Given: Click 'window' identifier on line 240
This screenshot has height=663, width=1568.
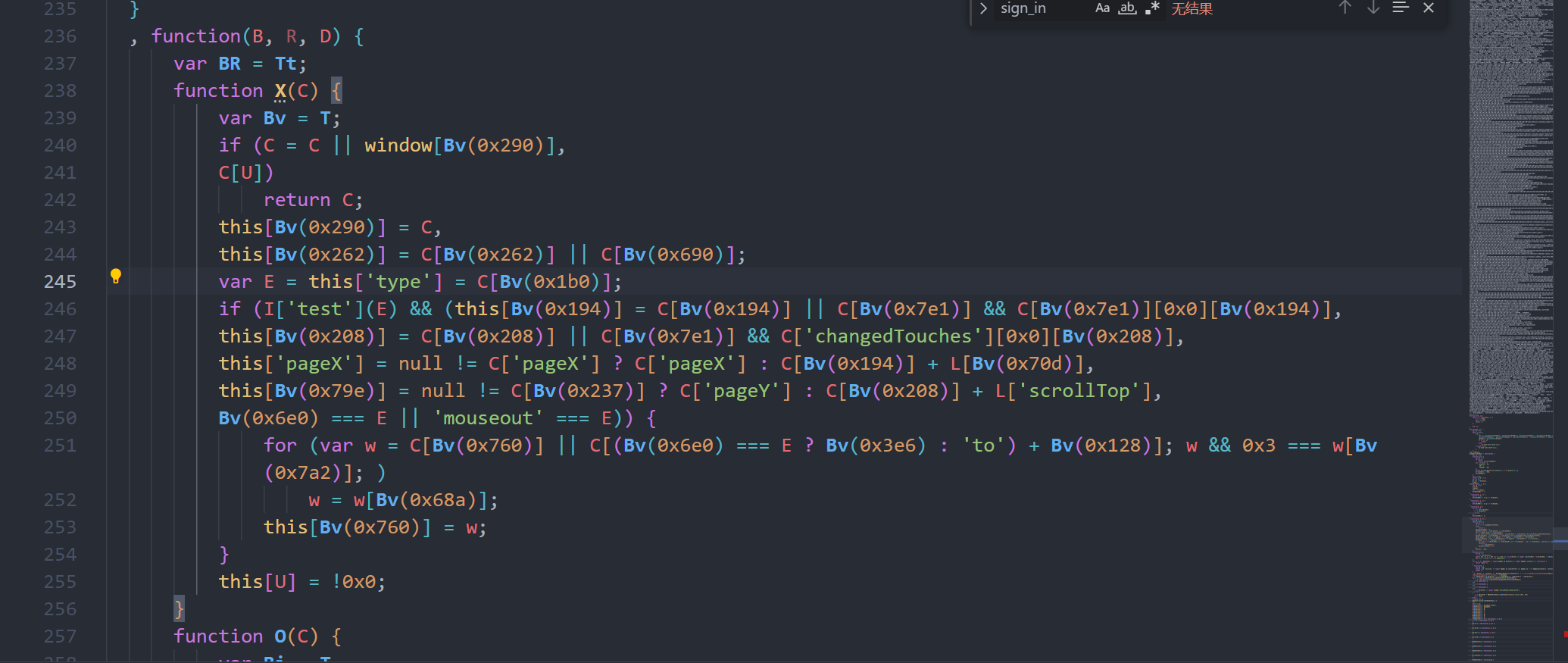Looking at the screenshot, I should click(x=398, y=145).
